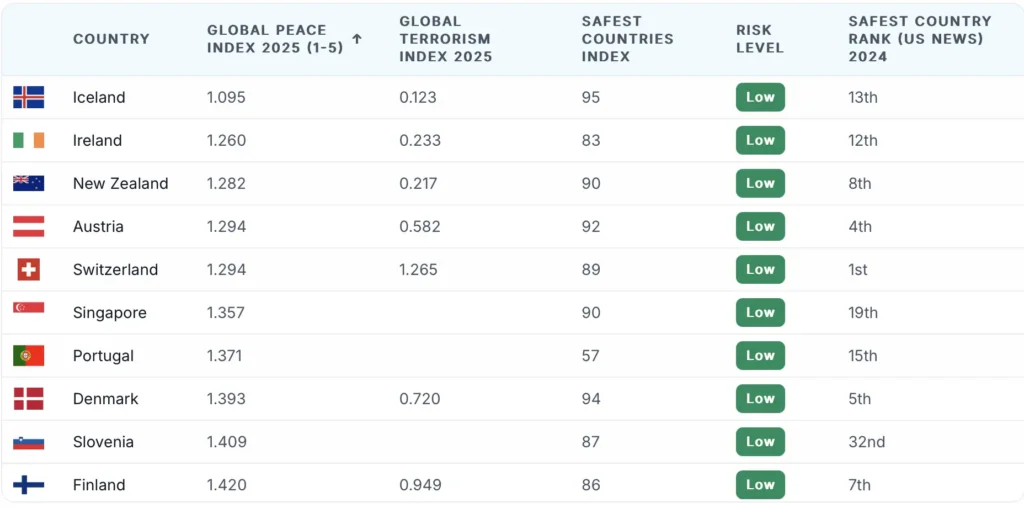Click the Slovenia flag icon
1024x508 pixels.
[x=28, y=441]
